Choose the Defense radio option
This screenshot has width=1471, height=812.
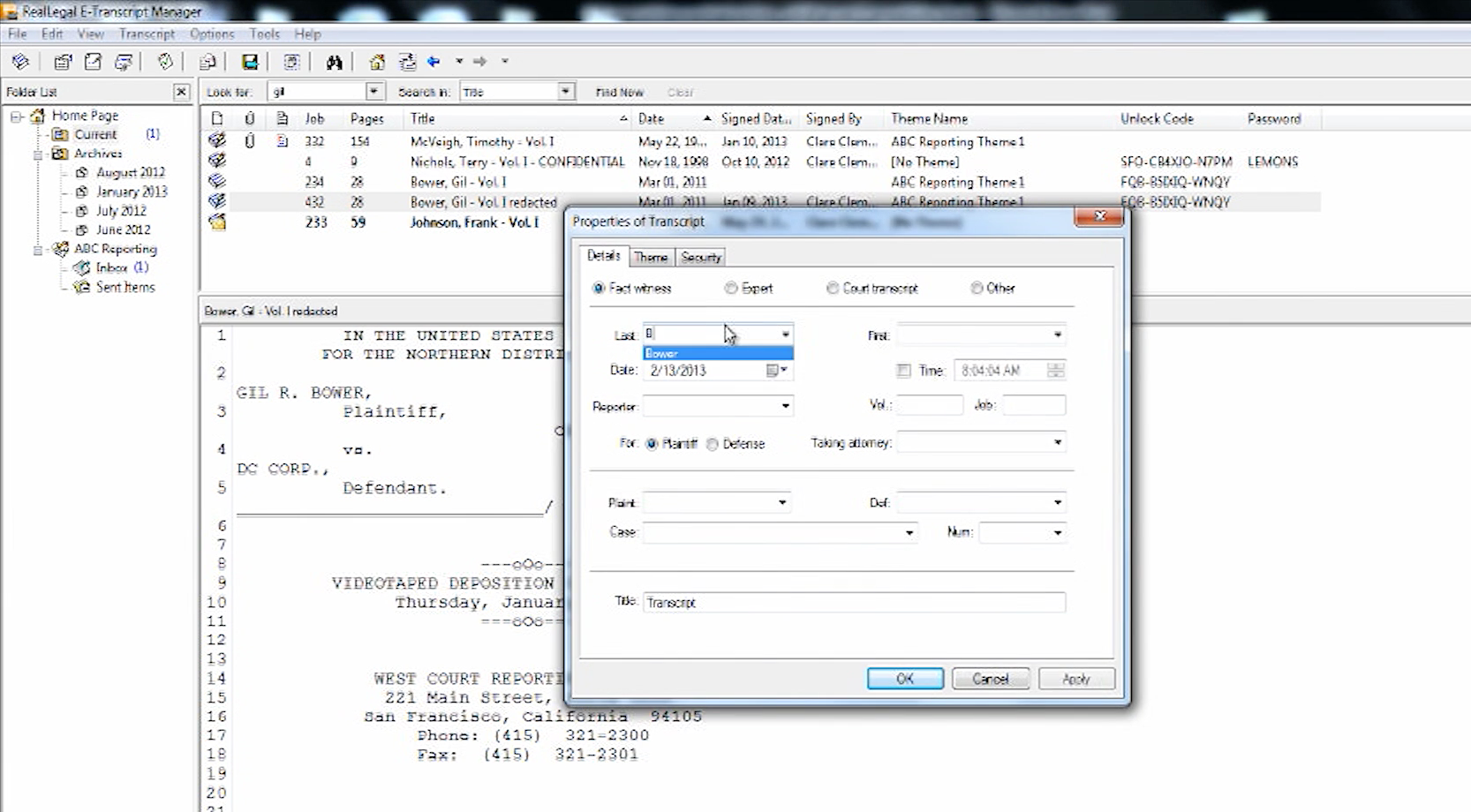[713, 444]
